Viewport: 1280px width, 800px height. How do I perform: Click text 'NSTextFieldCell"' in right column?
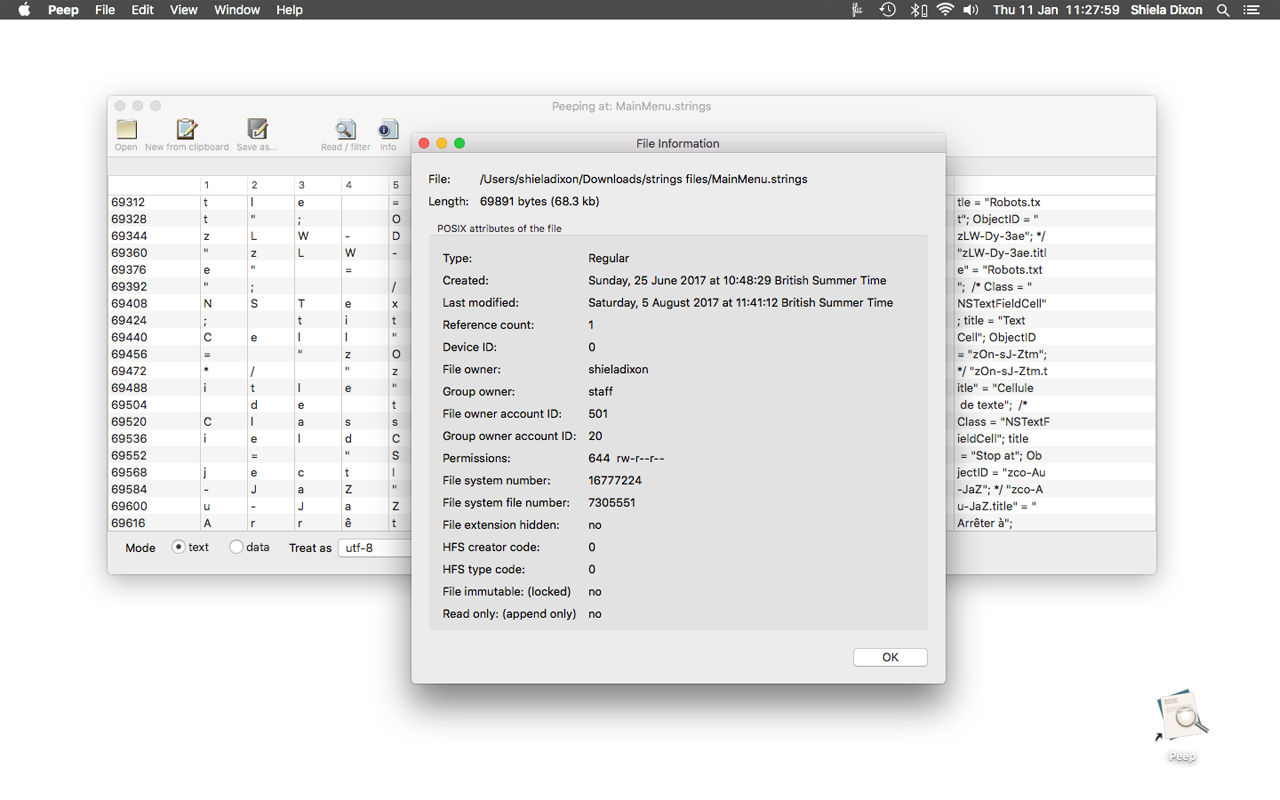click(1002, 303)
